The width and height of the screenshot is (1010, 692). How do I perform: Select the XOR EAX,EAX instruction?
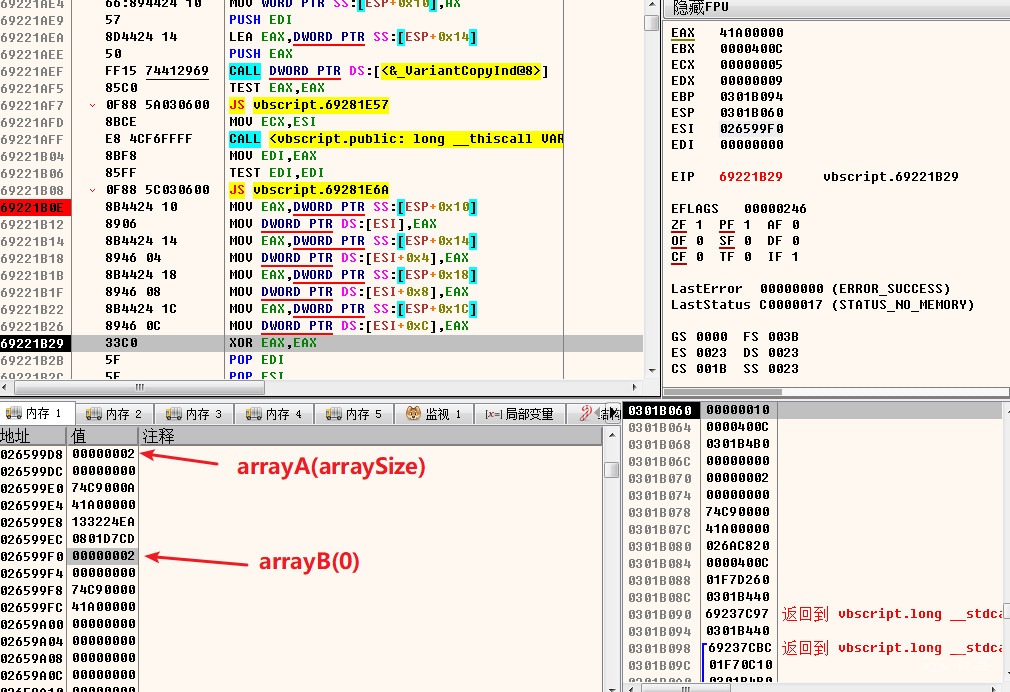click(273, 343)
